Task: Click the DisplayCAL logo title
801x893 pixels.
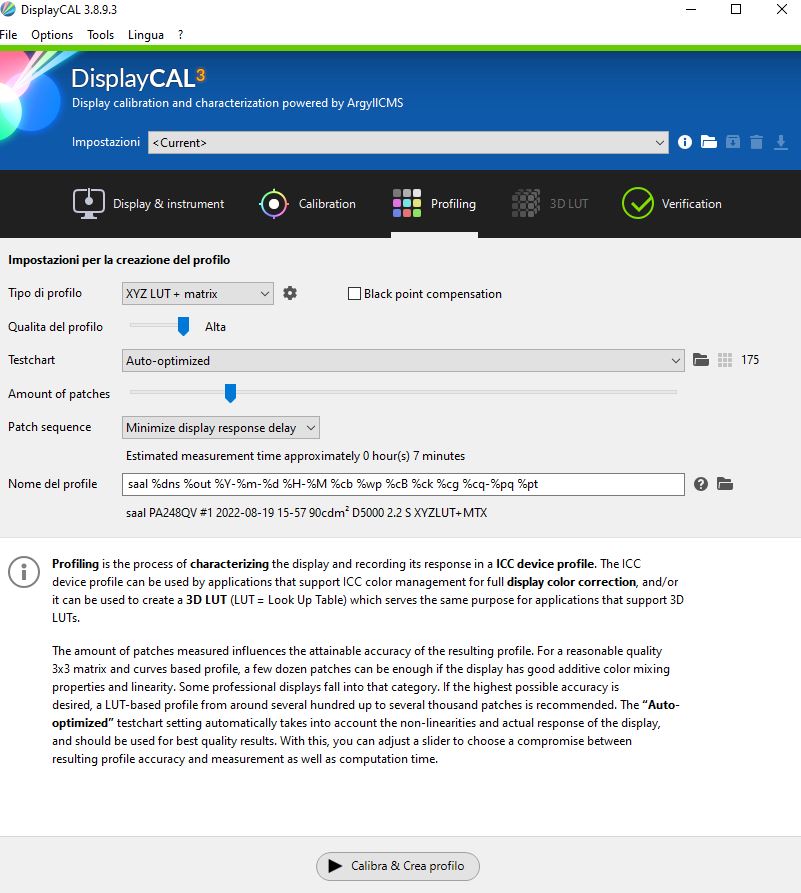Action: pos(138,79)
